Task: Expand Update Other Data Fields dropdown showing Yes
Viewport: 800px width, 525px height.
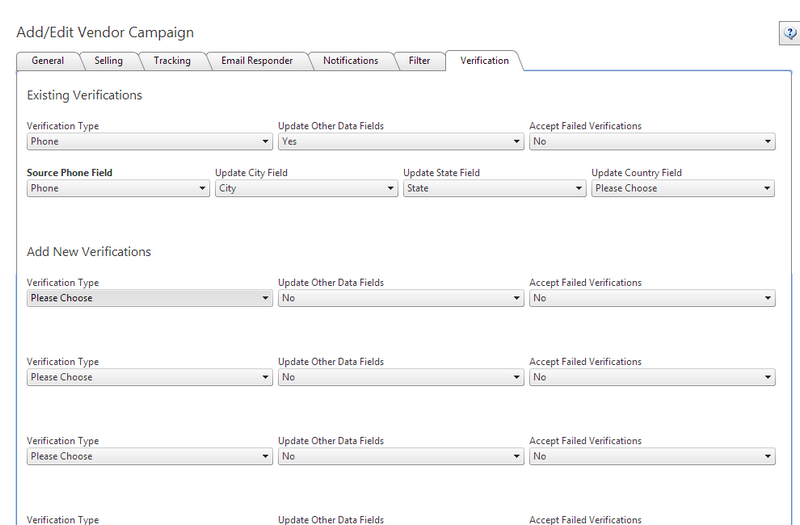Action: coord(401,141)
